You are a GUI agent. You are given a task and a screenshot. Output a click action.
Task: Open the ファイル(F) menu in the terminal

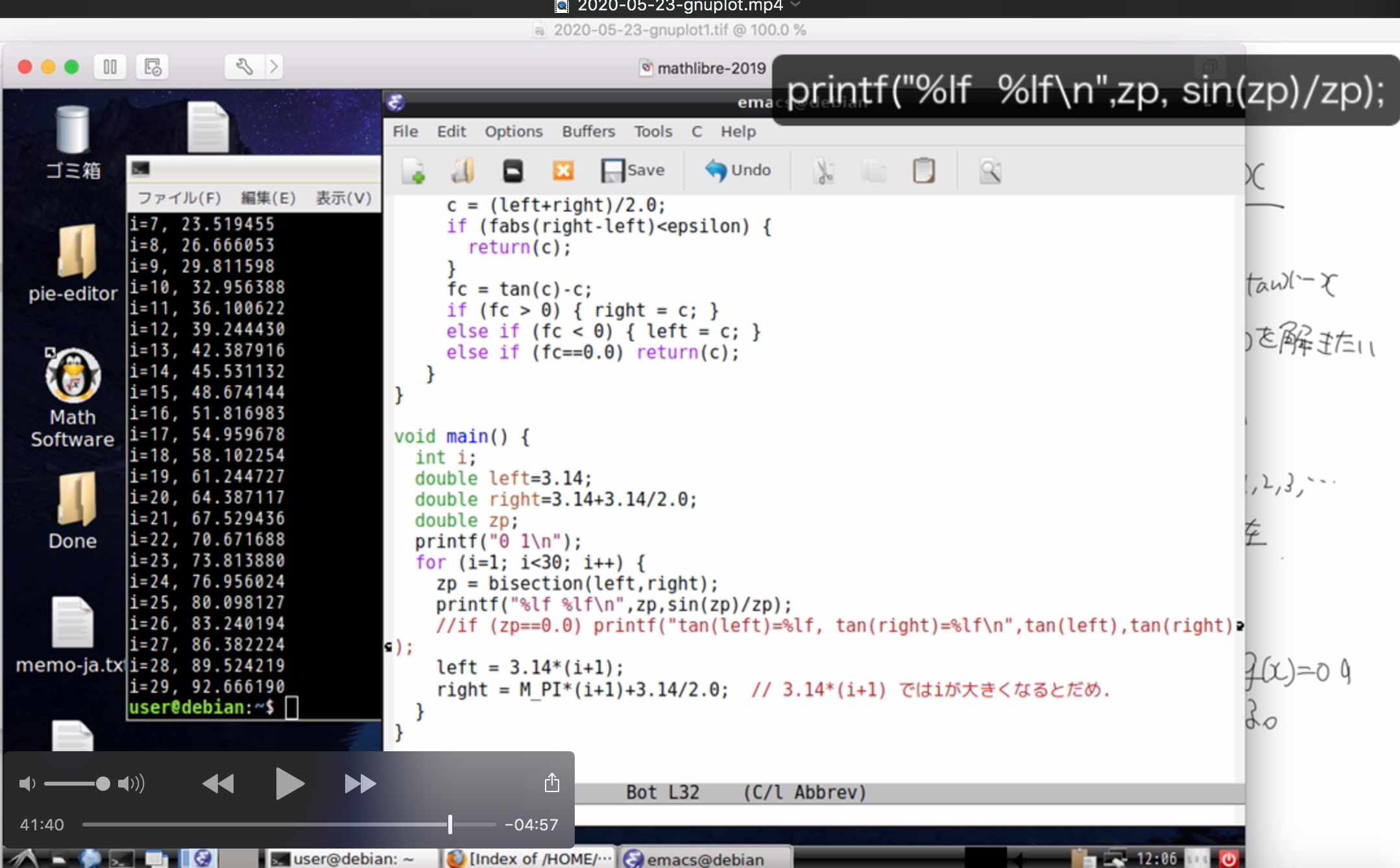click(179, 198)
